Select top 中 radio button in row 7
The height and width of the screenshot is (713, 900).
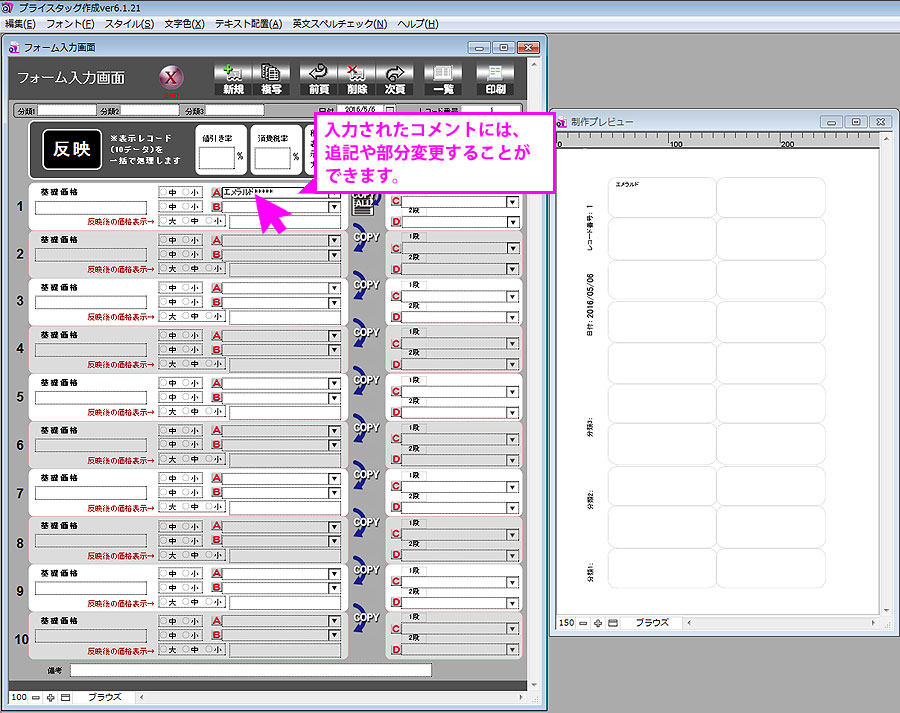tap(163, 478)
